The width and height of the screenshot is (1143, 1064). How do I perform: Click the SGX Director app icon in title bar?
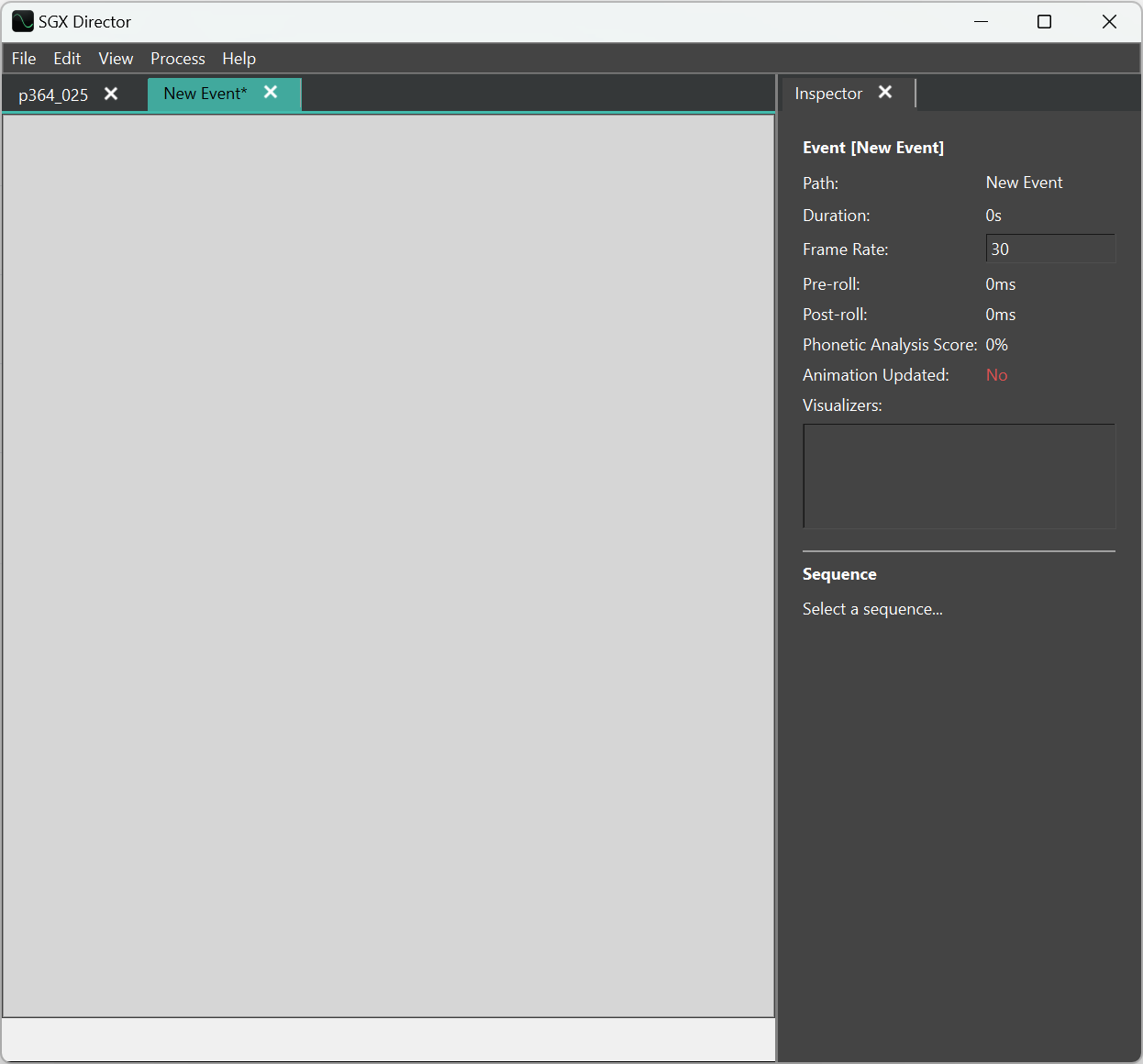[x=22, y=21]
